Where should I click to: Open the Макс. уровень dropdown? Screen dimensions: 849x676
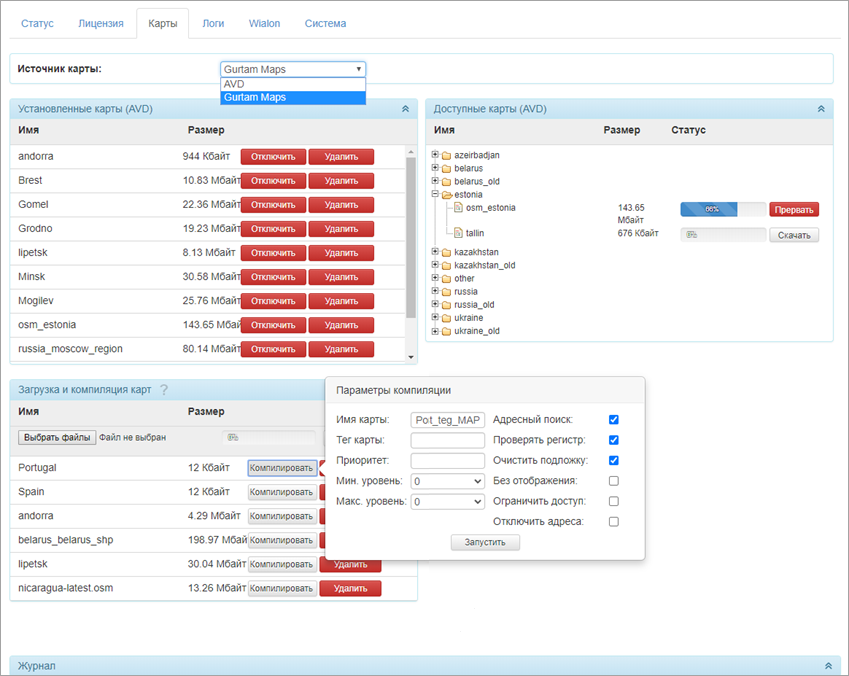coord(447,502)
